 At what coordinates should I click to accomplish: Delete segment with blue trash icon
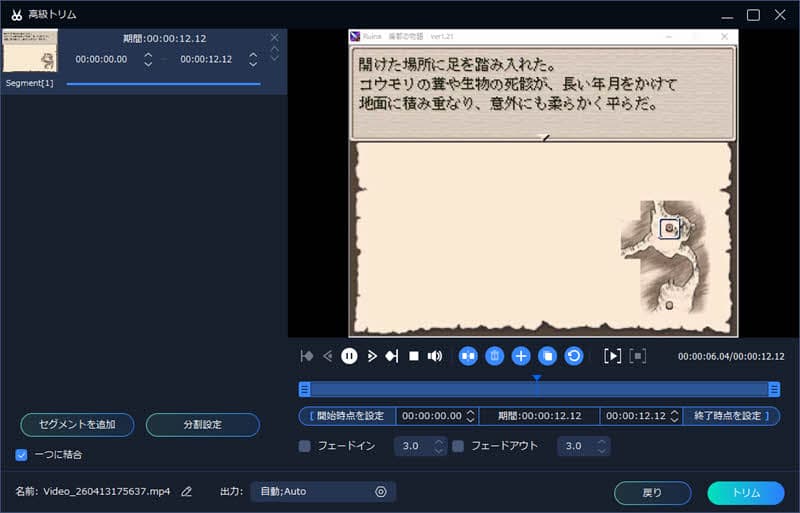[x=494, y=356]
